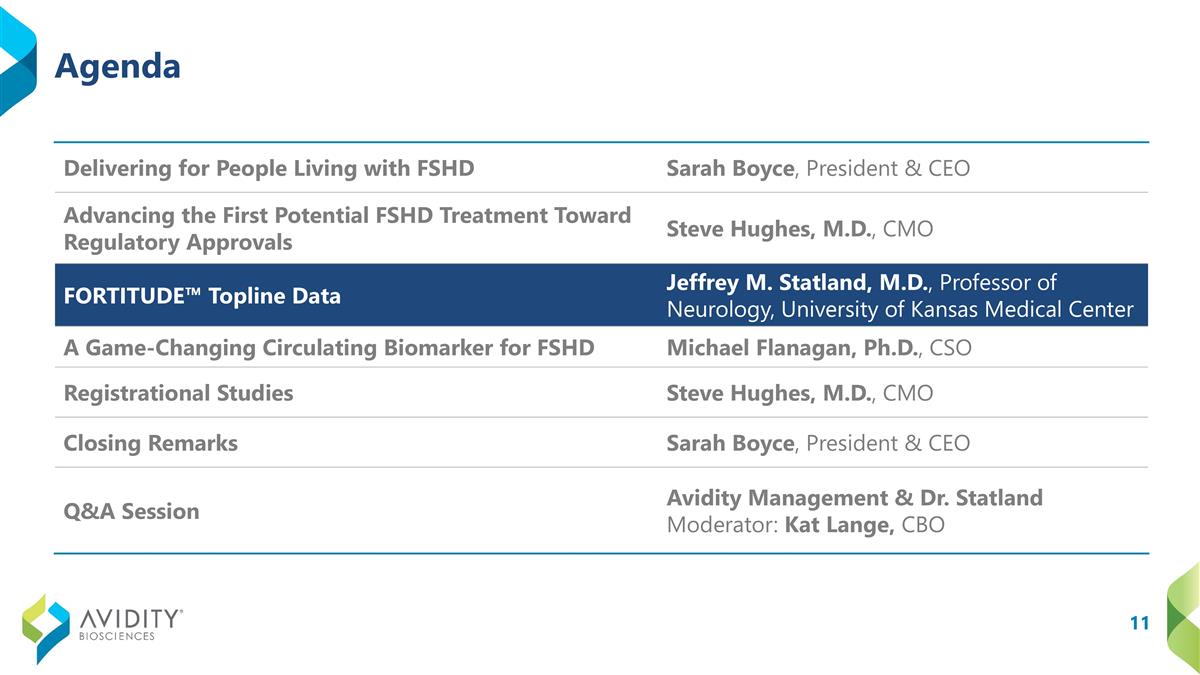Viewport: 1200px width, 675px height.
Task: Click Michael Flanagan, Ph.D., CSO
Action: pyautogui.click(x=818, y=348)
